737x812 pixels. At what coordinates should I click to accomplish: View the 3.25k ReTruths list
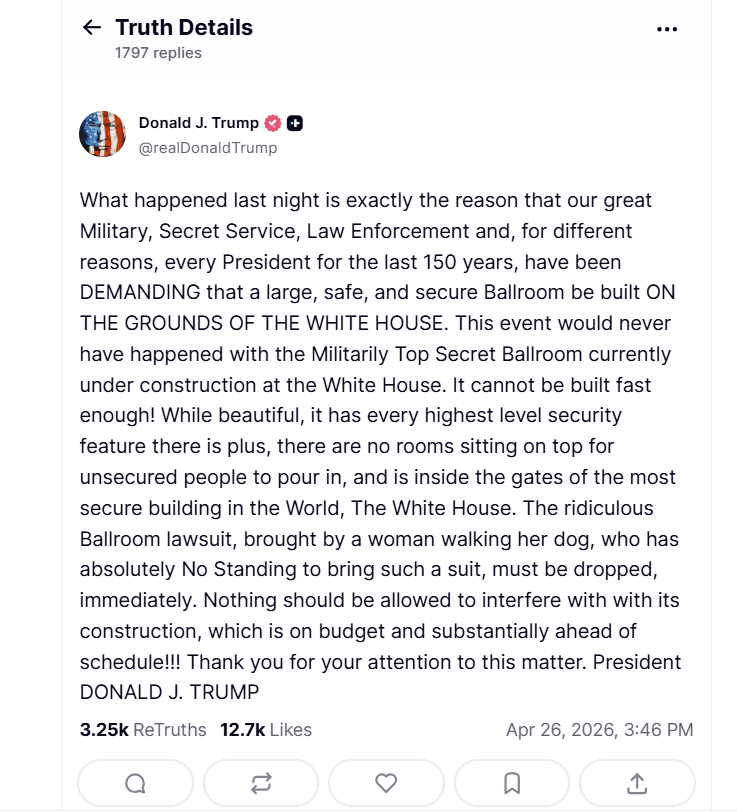143,730
